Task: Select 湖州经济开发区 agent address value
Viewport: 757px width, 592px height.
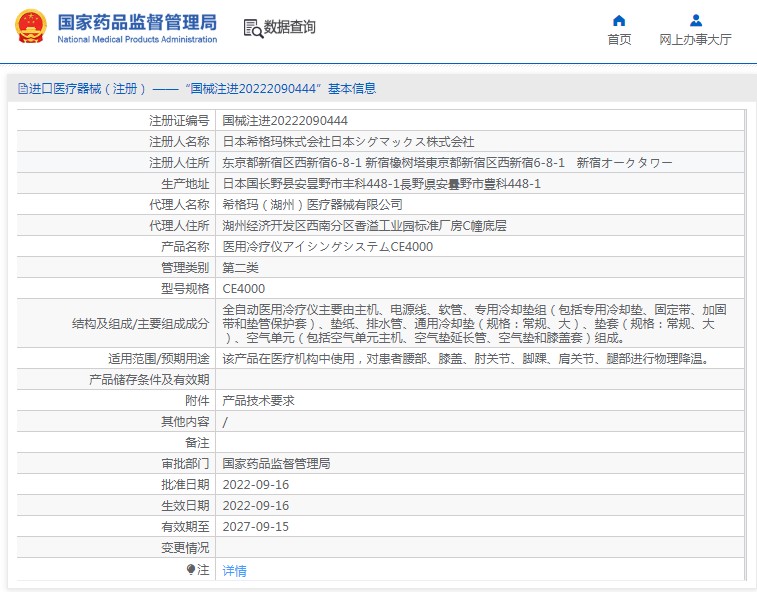Action: point(364,226)
